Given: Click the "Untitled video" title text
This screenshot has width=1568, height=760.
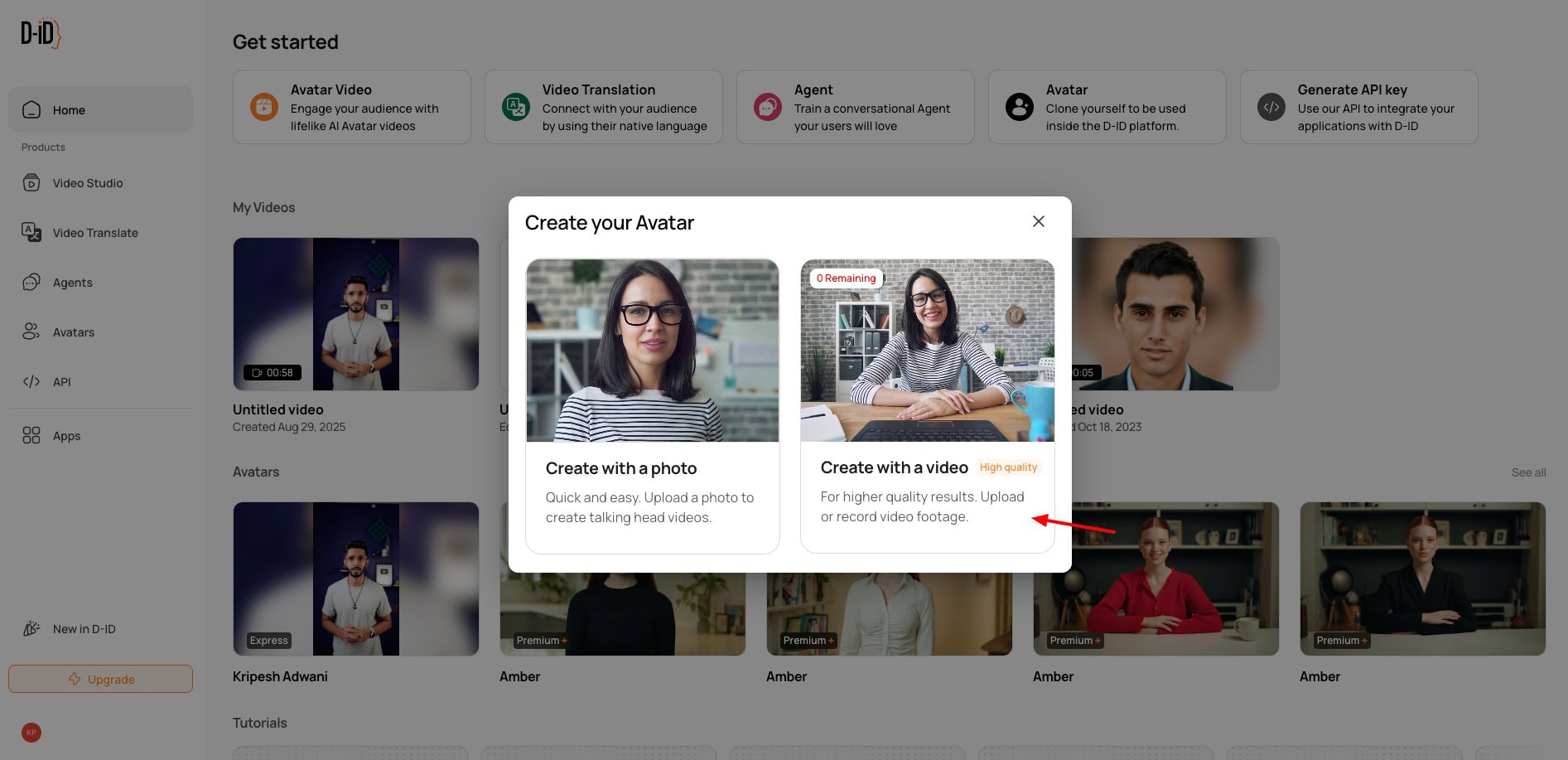Looking at the screenshot, I should (x=278, y=409).
